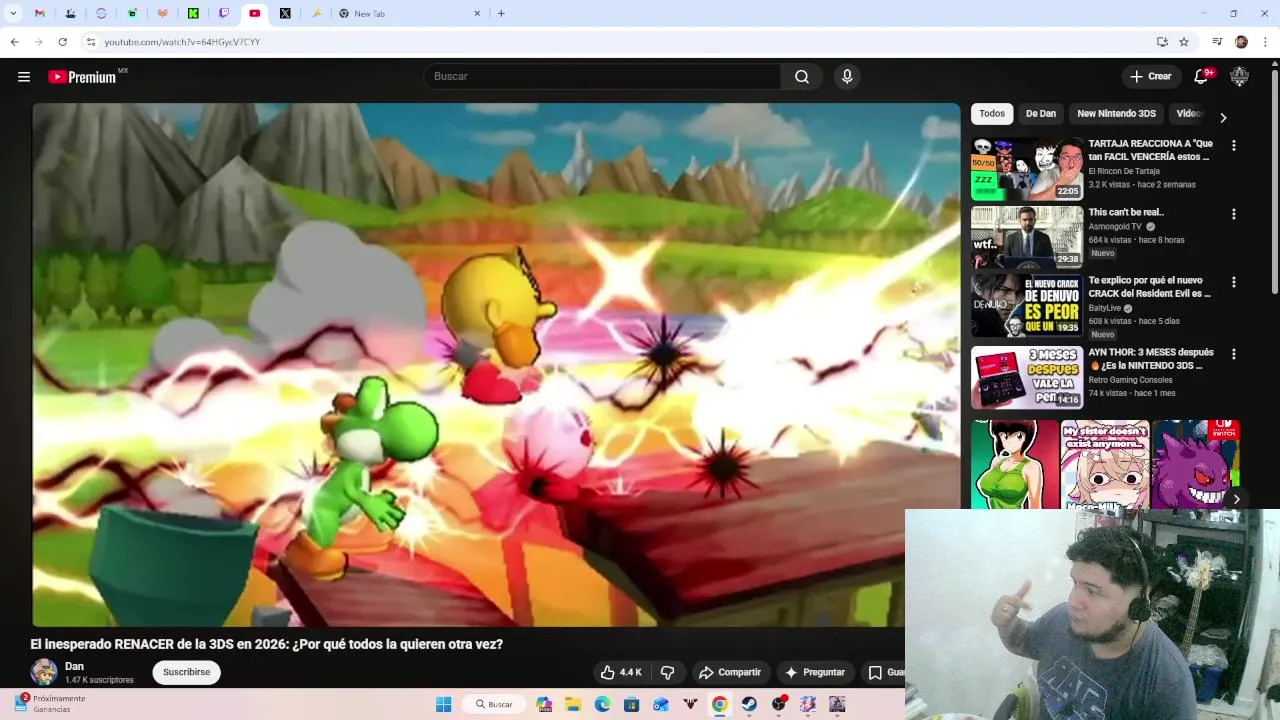1280x720 pixels.
Task: Open the Dan channel name link
Action: click(x=74, y=666)
